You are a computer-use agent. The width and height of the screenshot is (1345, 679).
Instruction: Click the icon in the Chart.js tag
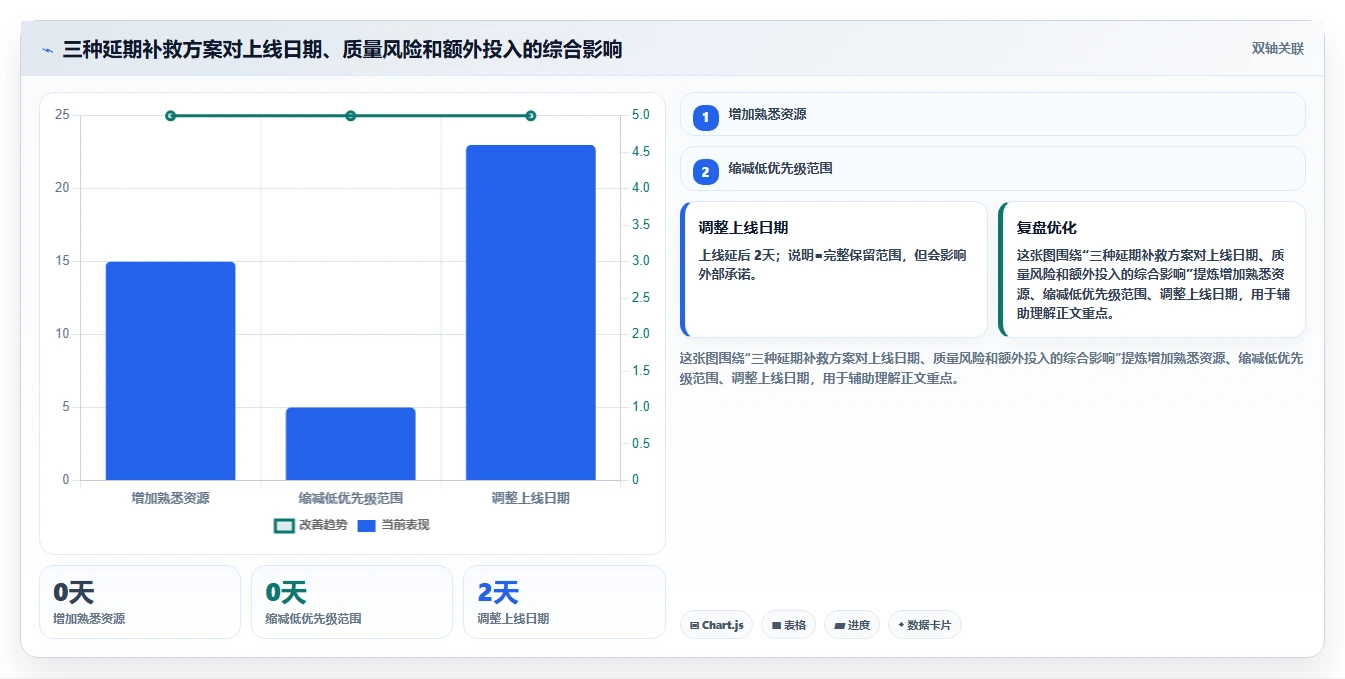click(695, 626)
